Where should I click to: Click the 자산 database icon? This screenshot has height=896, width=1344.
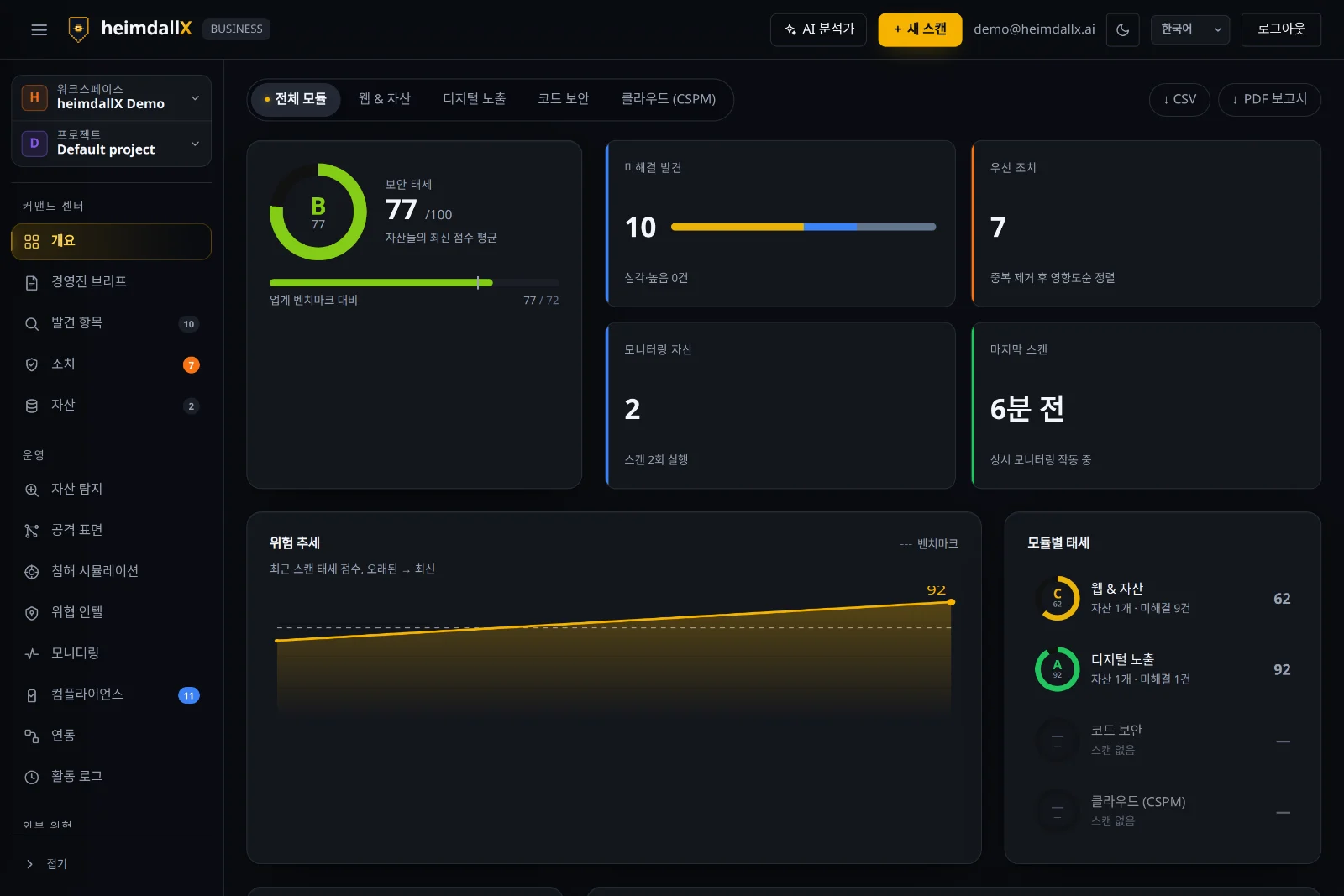click(32, 406)
